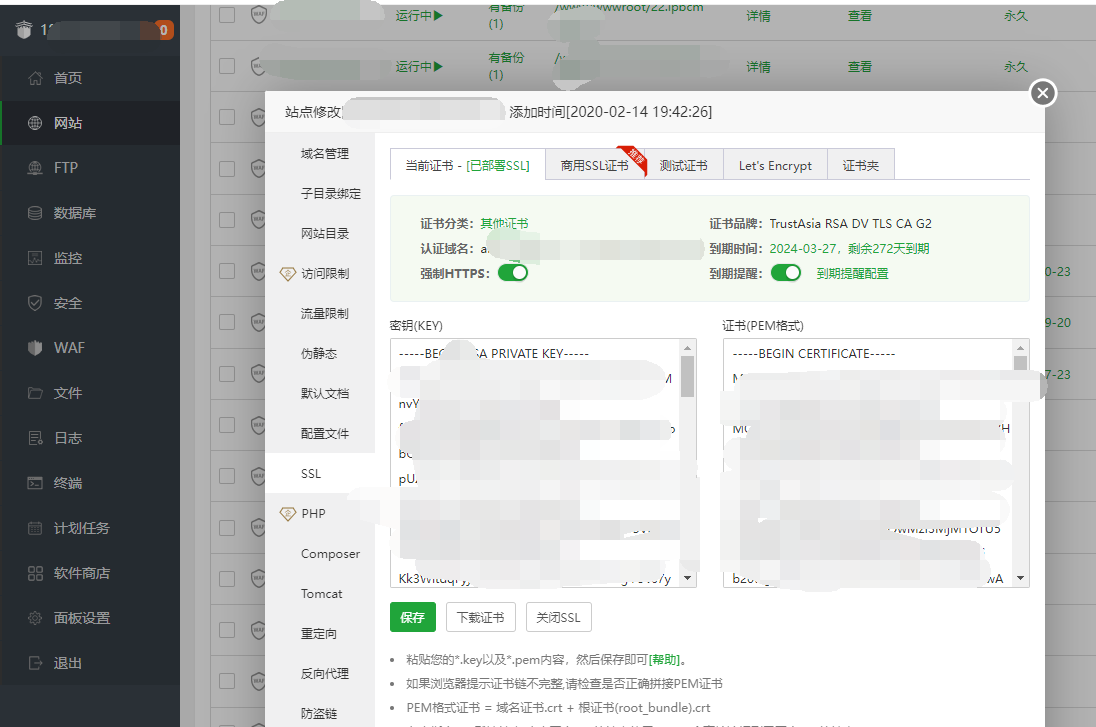Open the orange notification badge showing 0

163,30
